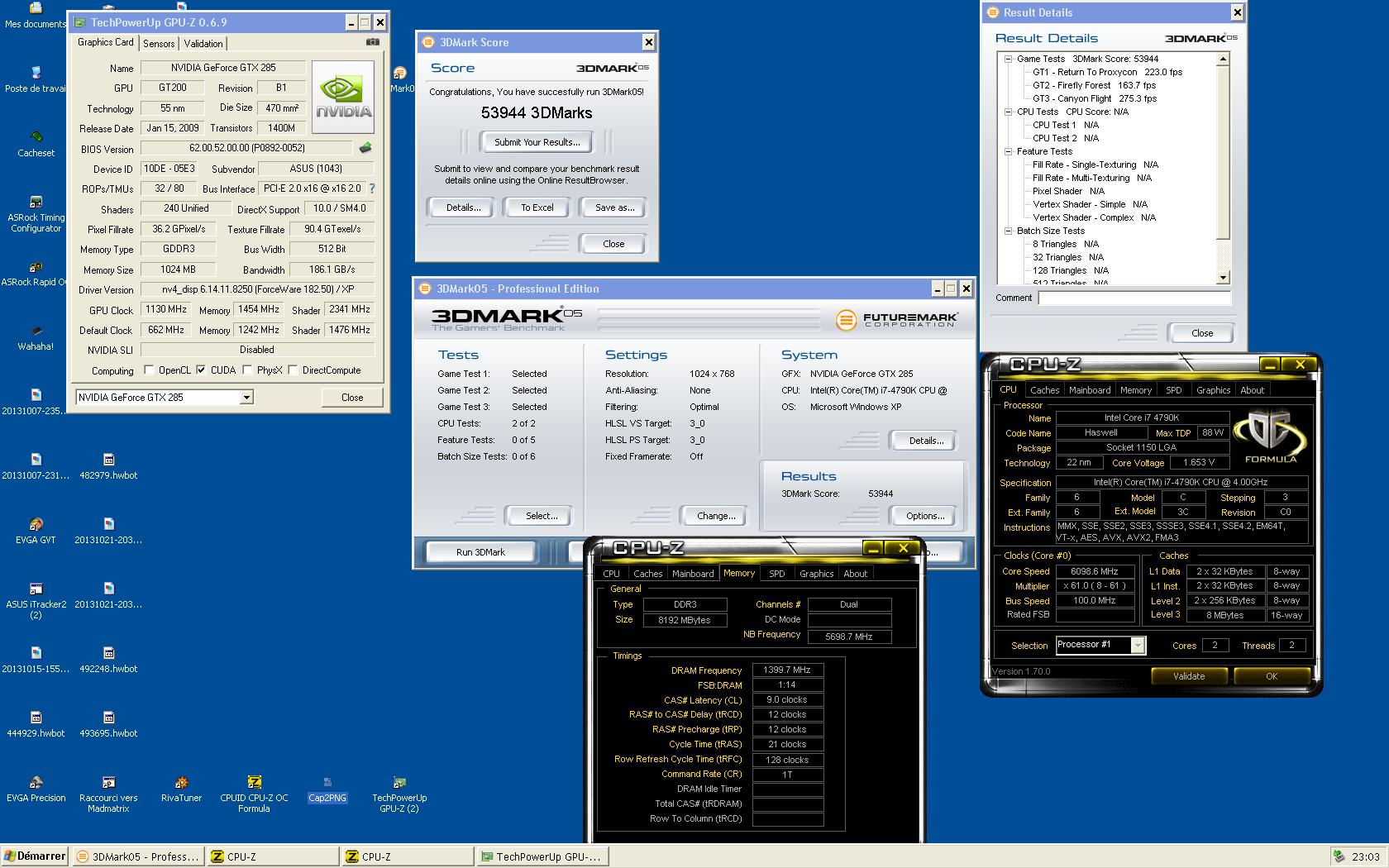This screenshot has height=868, width=1389.
Task: Open EVGA GVT desktop icon
Action: tap(36, 531)
